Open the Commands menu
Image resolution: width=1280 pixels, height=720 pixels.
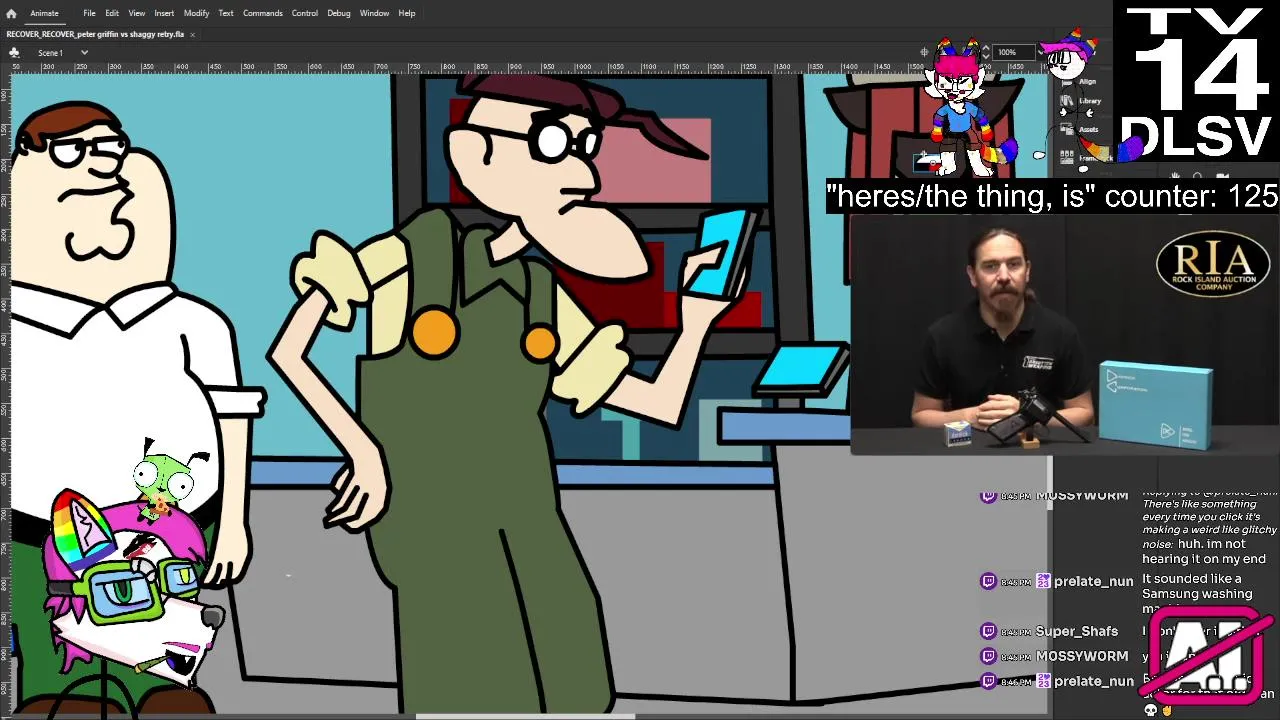(262, 13)
